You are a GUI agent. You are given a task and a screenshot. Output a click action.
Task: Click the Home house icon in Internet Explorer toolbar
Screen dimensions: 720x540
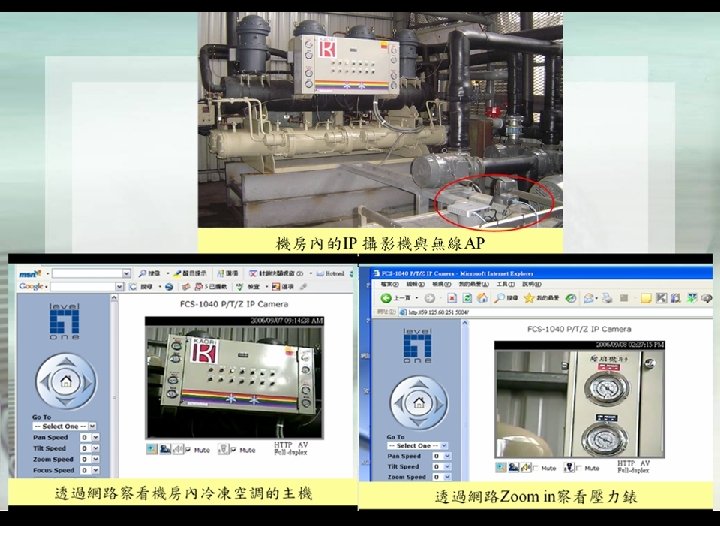[482, 298]
